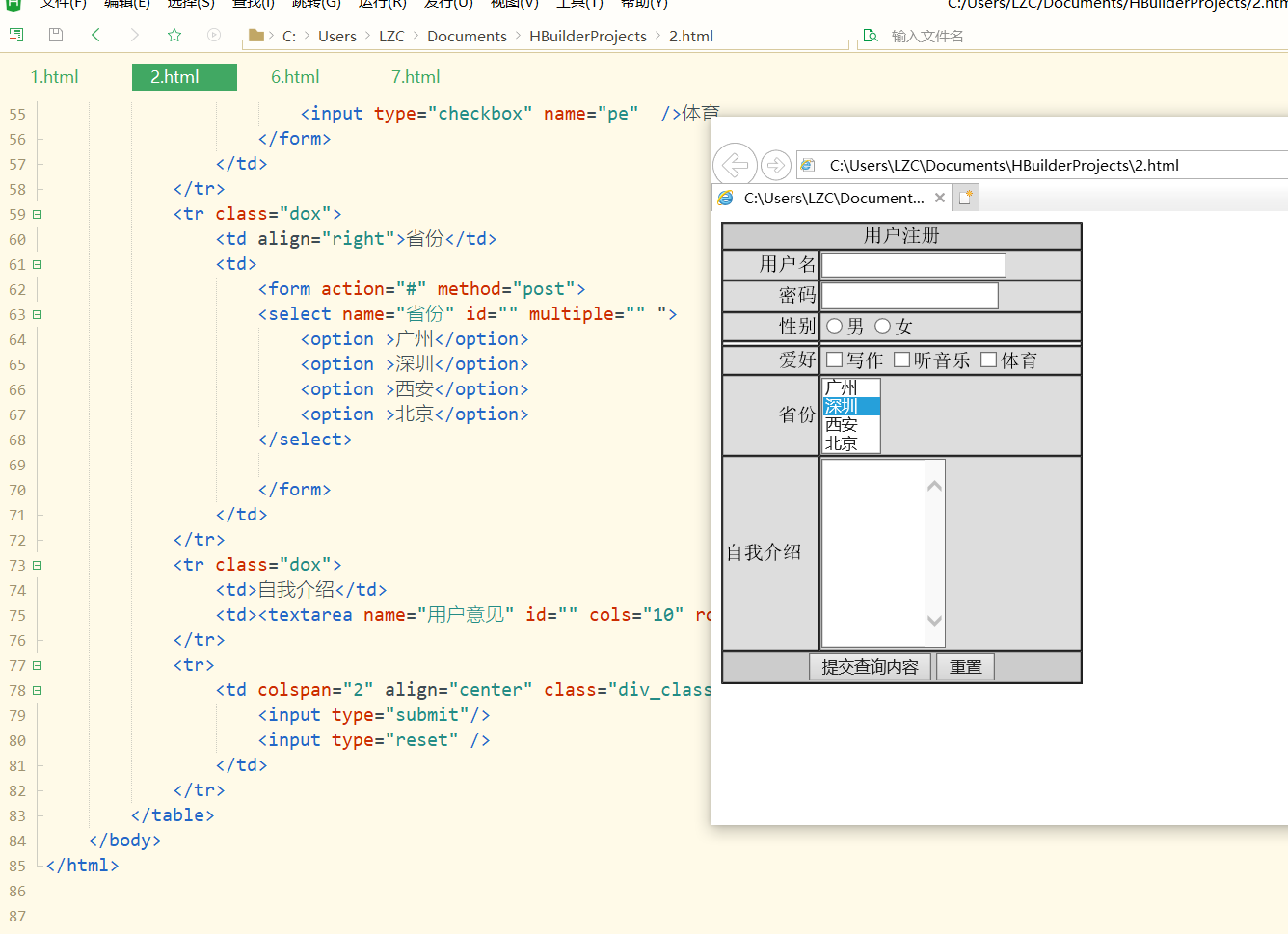Click the browser back arrow button
Screen dimensions: 1288x934
[735, 165]
